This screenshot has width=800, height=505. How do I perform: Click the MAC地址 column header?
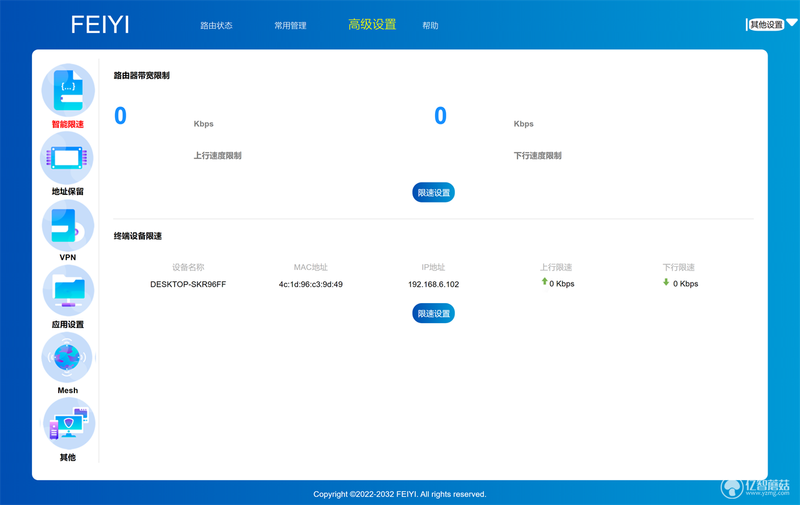(311, 267)
